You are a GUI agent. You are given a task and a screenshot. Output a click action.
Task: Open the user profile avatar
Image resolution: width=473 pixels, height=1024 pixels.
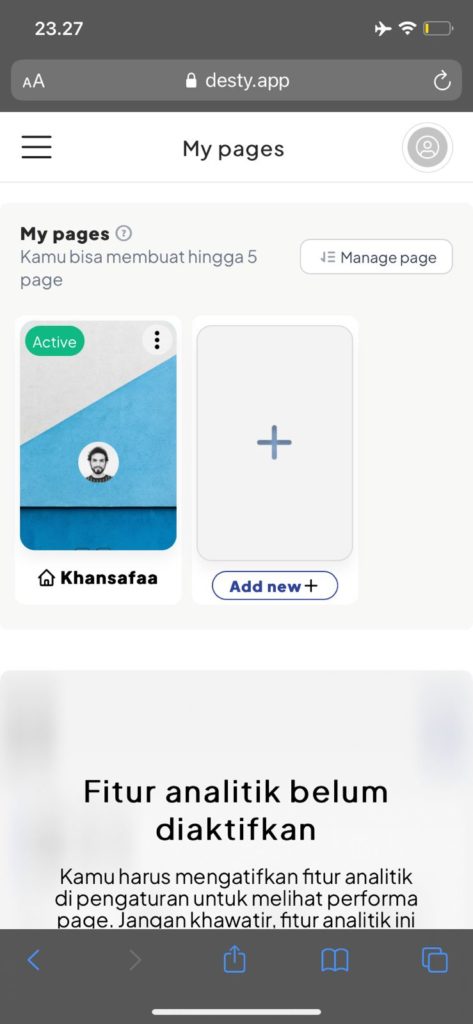(x=427, y=148)
